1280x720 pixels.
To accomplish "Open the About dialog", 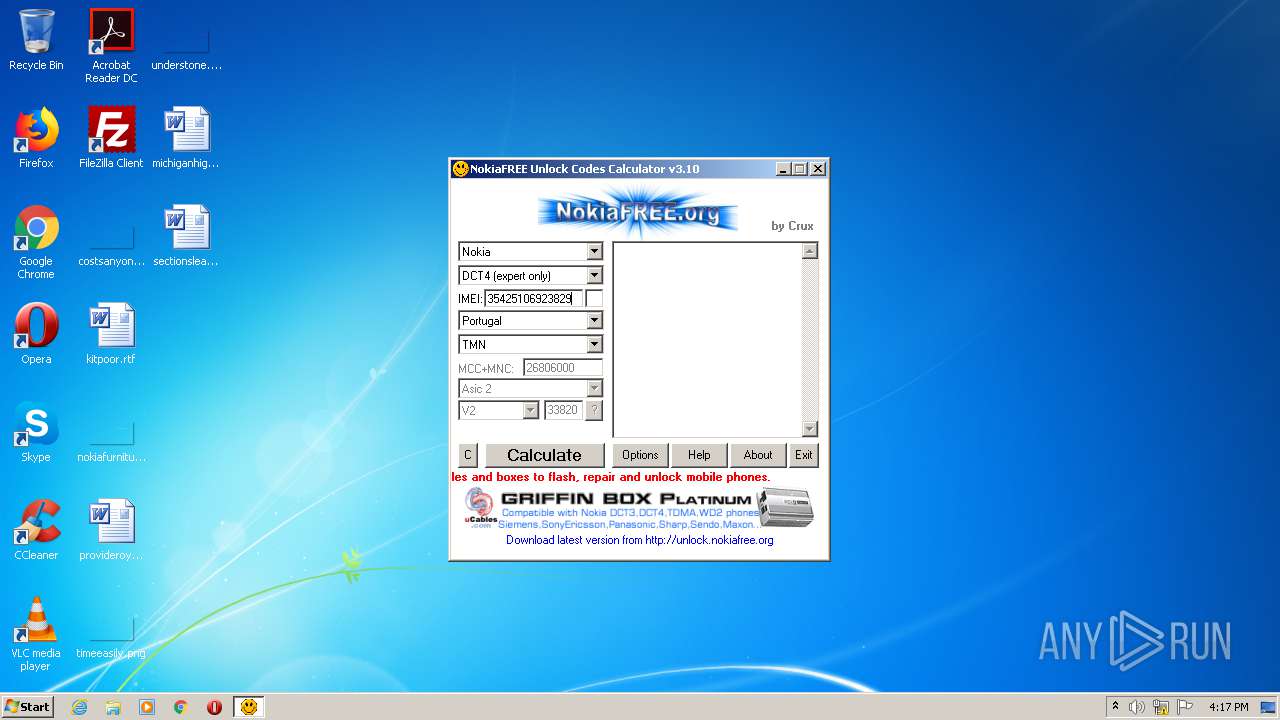I will (x=758, y=455).
